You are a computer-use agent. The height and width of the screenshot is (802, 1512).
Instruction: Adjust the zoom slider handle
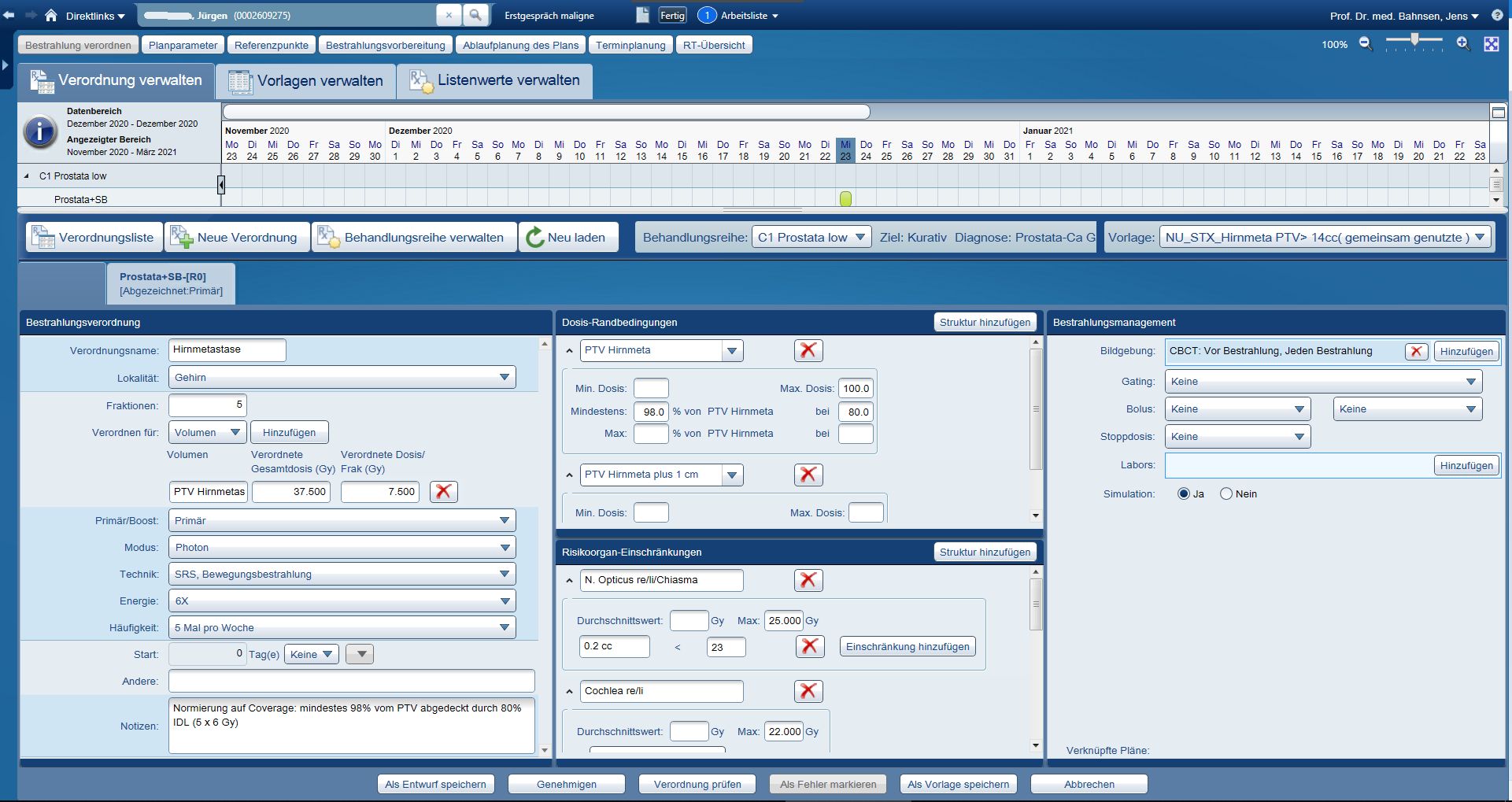[x=1414, y=39]
